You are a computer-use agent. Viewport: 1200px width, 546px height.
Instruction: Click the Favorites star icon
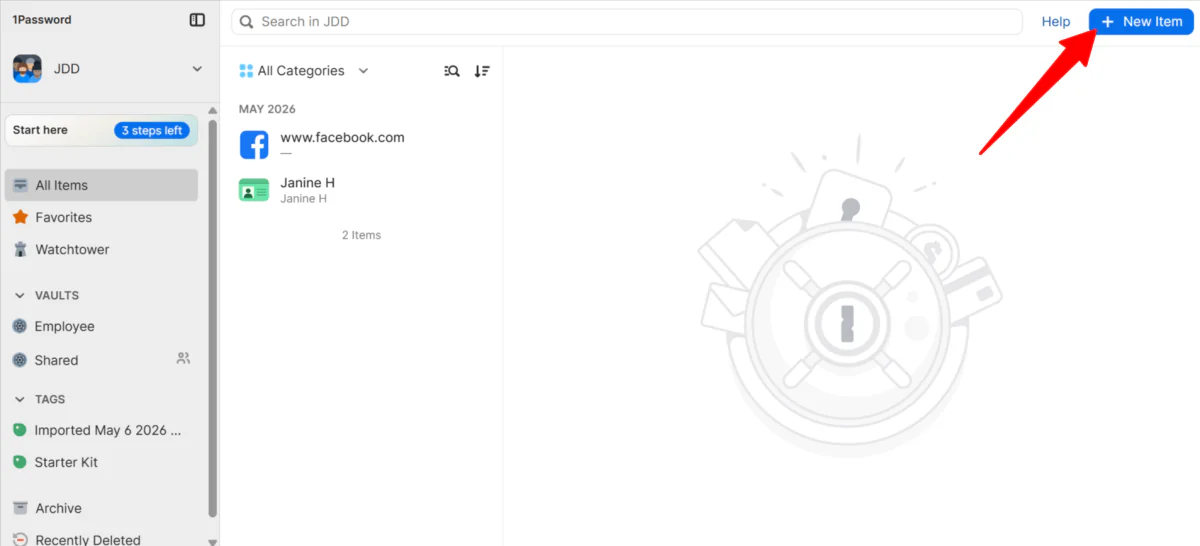pyautogui.click(x=20, y=217)
